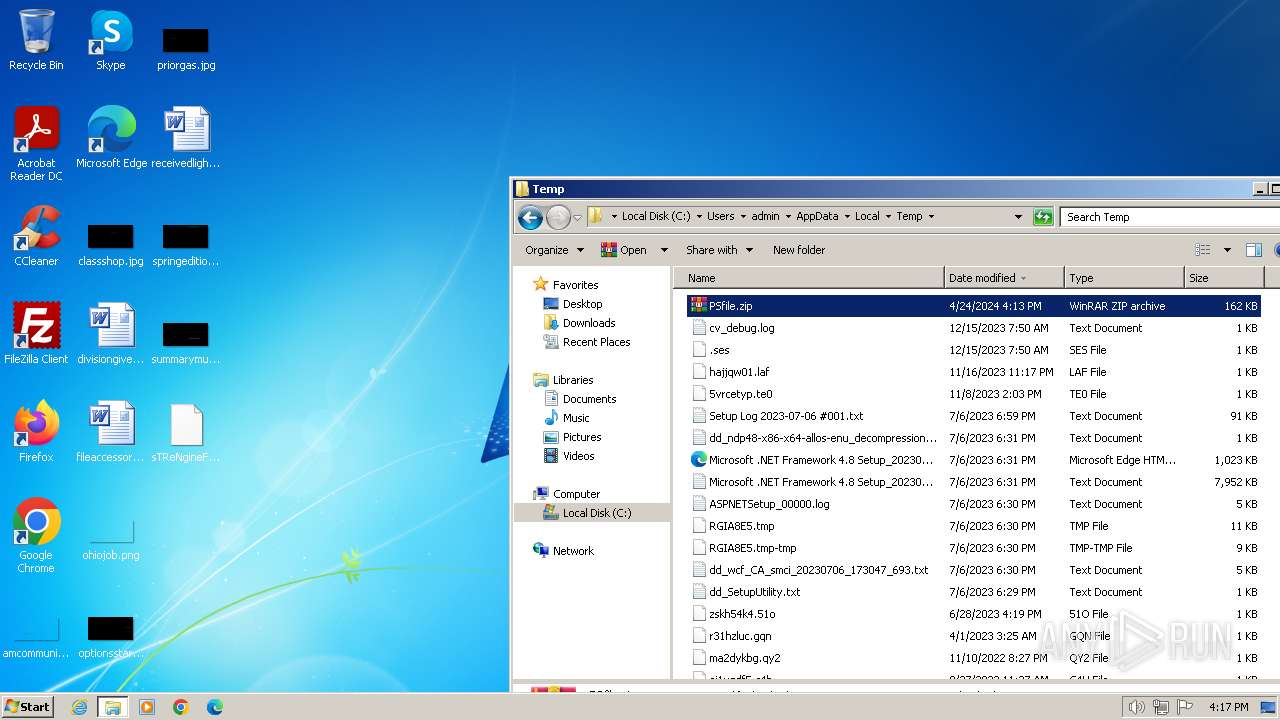Open the change view options dropdown arrow
1280x720 pixels.
coord(1227,250)
